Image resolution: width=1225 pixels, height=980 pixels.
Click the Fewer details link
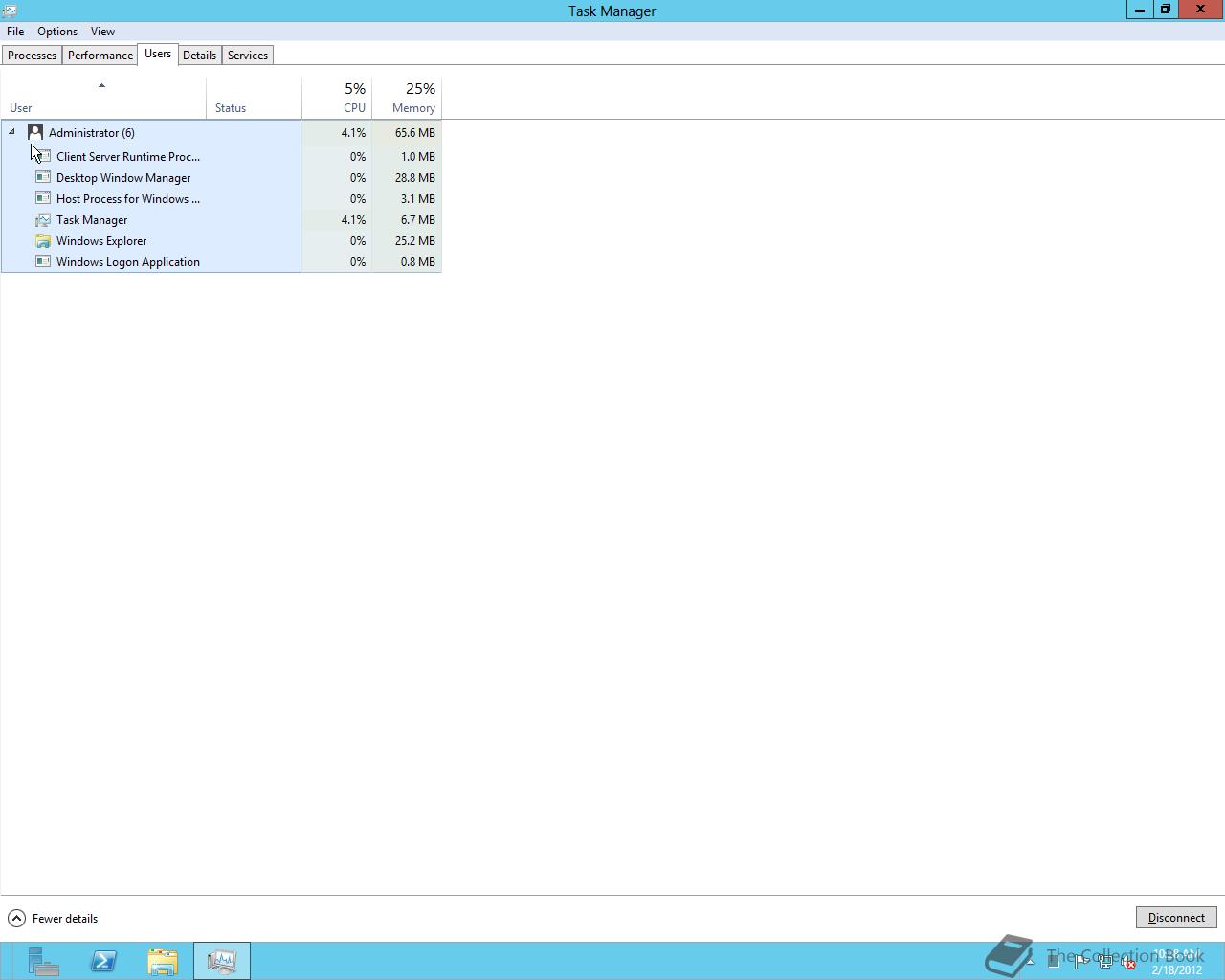point(65,919)
